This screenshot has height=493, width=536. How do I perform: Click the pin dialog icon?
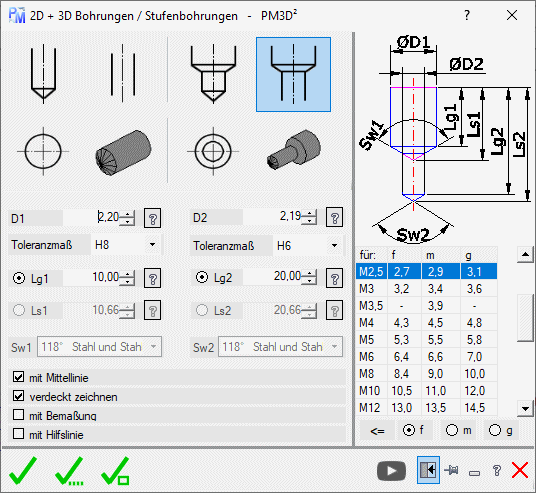[x=451, y=471]
